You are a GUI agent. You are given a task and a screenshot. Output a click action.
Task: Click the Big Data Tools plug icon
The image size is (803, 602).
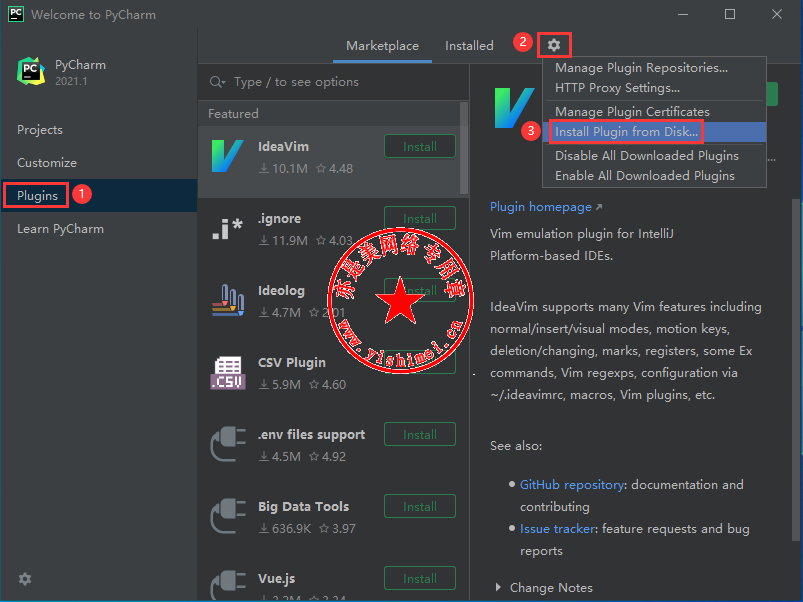[x=227, y=517]
